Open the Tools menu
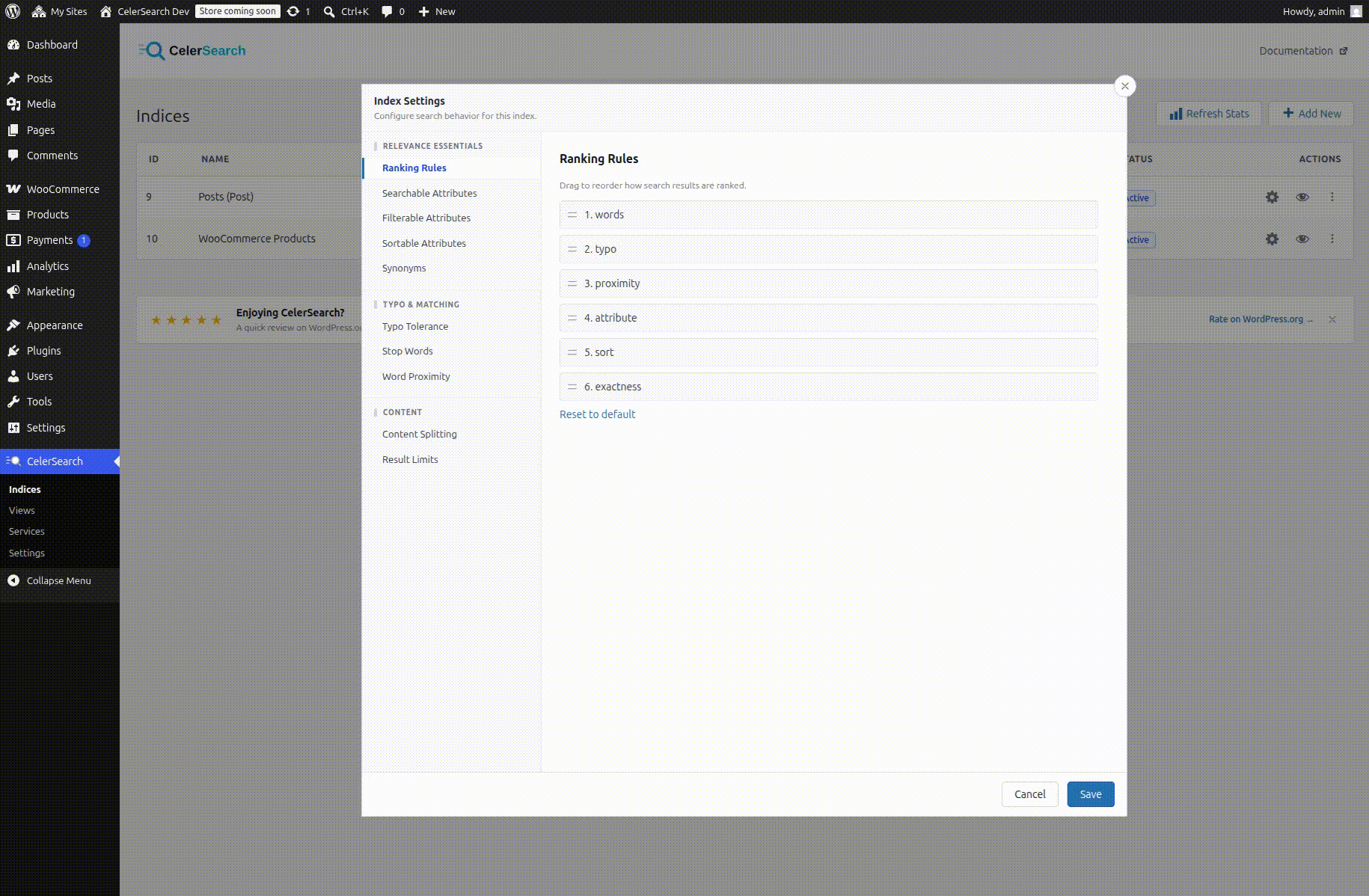 point(60,402)
